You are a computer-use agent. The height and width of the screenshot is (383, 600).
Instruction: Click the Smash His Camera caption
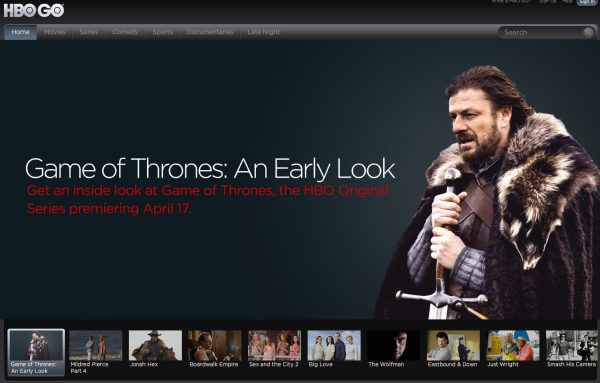coord(572,364)
